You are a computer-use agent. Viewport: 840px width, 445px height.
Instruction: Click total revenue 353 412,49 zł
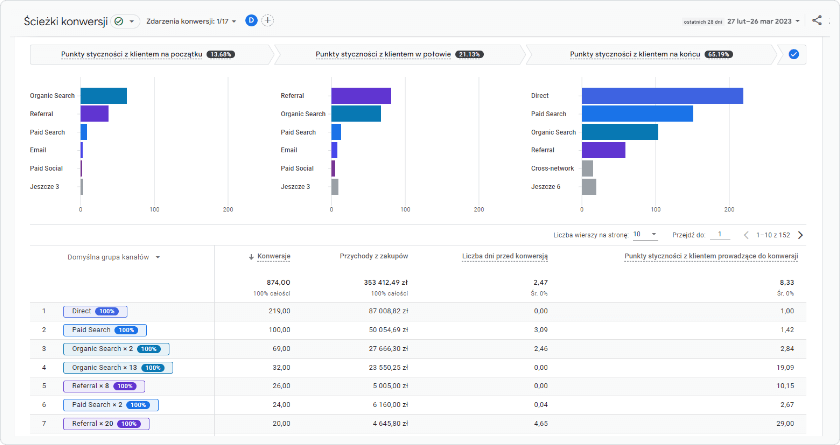(386, 282)
